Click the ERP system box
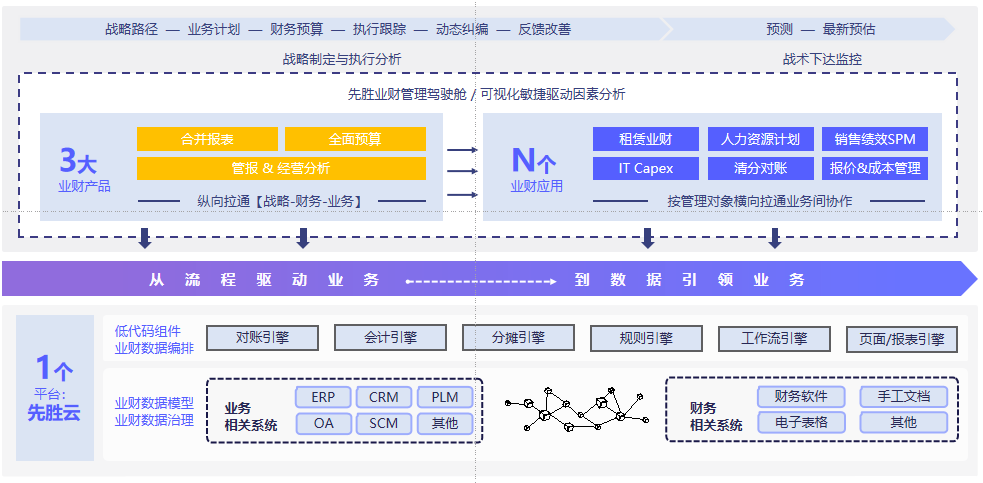 coord(323,397)
